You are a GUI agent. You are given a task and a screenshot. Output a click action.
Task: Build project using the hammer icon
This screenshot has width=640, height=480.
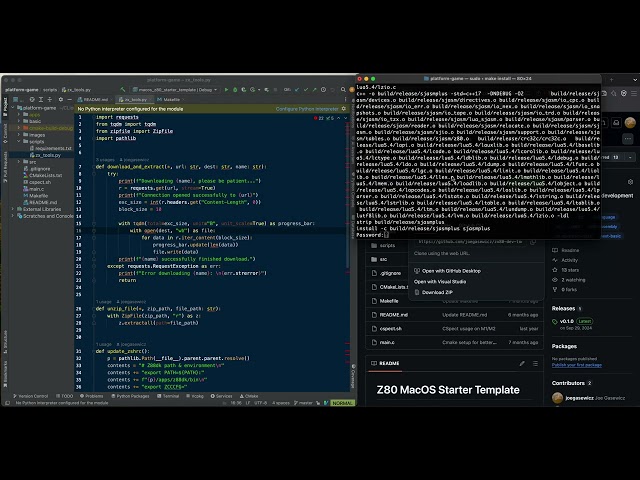122,89
